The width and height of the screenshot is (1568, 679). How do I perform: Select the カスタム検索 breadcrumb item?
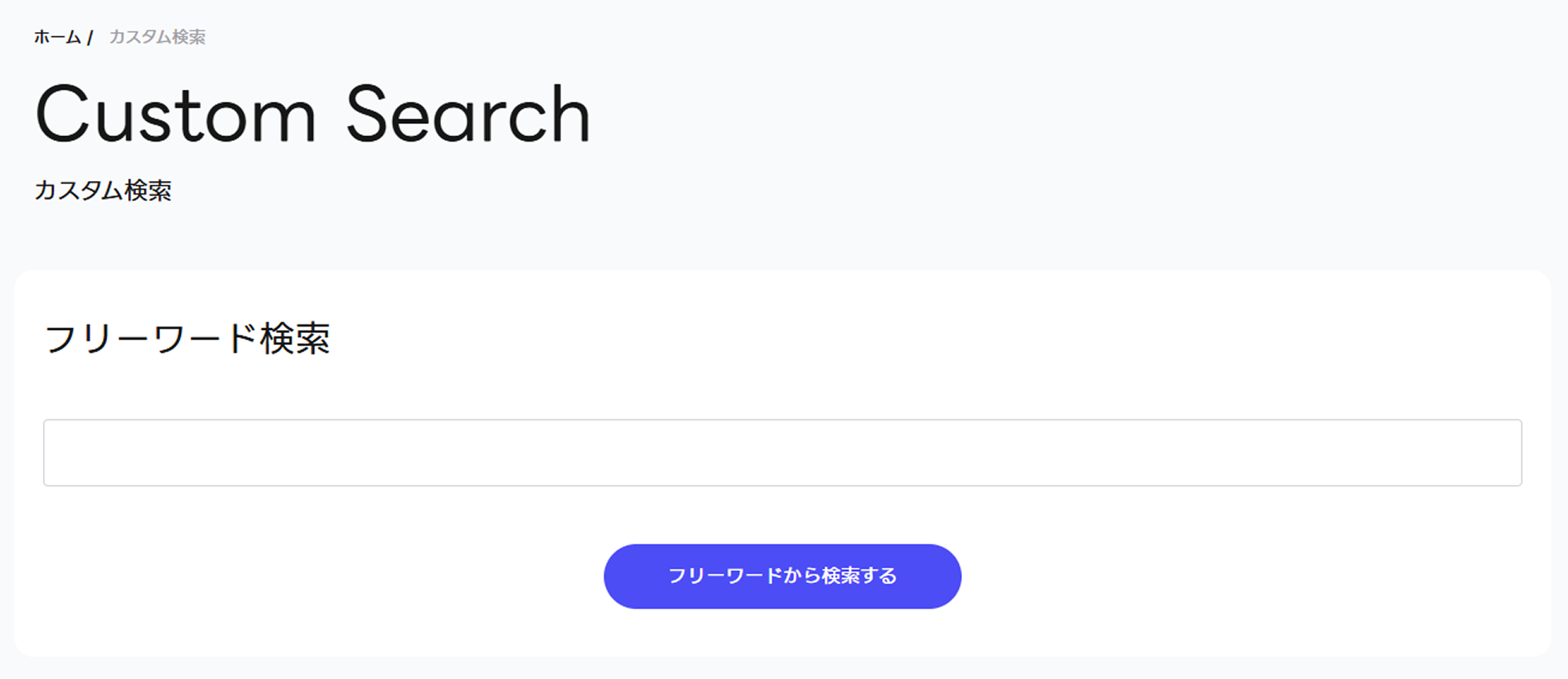[157, 37]
